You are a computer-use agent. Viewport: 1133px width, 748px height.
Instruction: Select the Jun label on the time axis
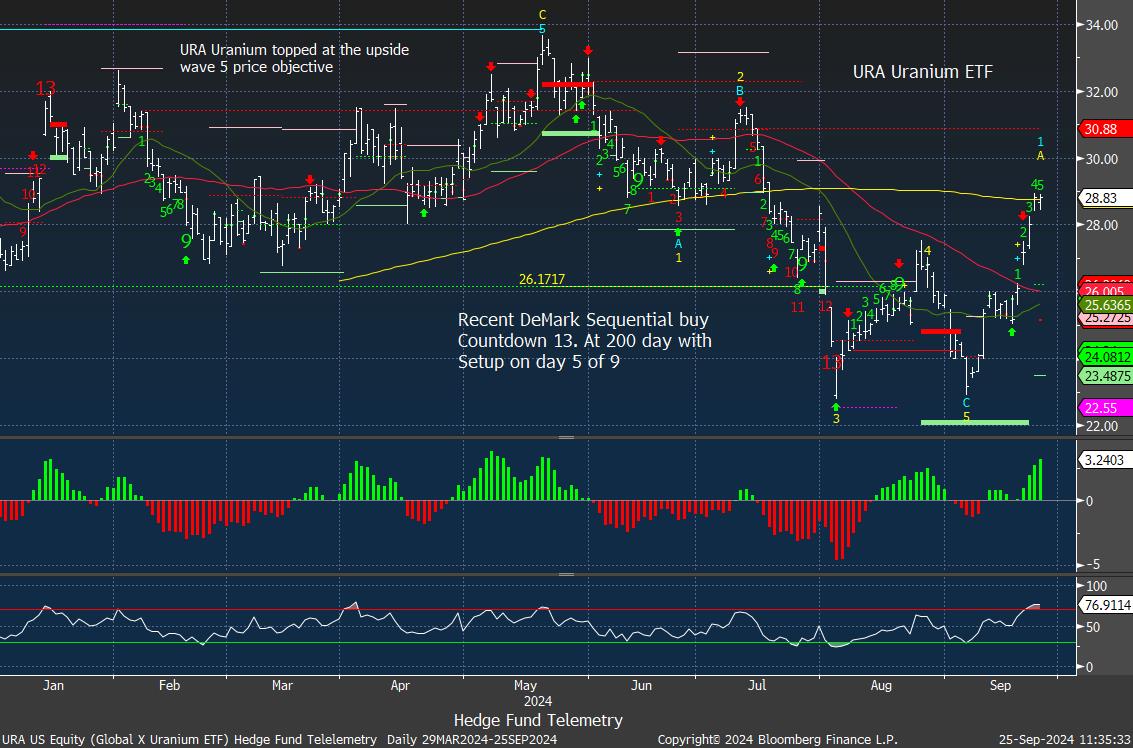tap(642, 685)
